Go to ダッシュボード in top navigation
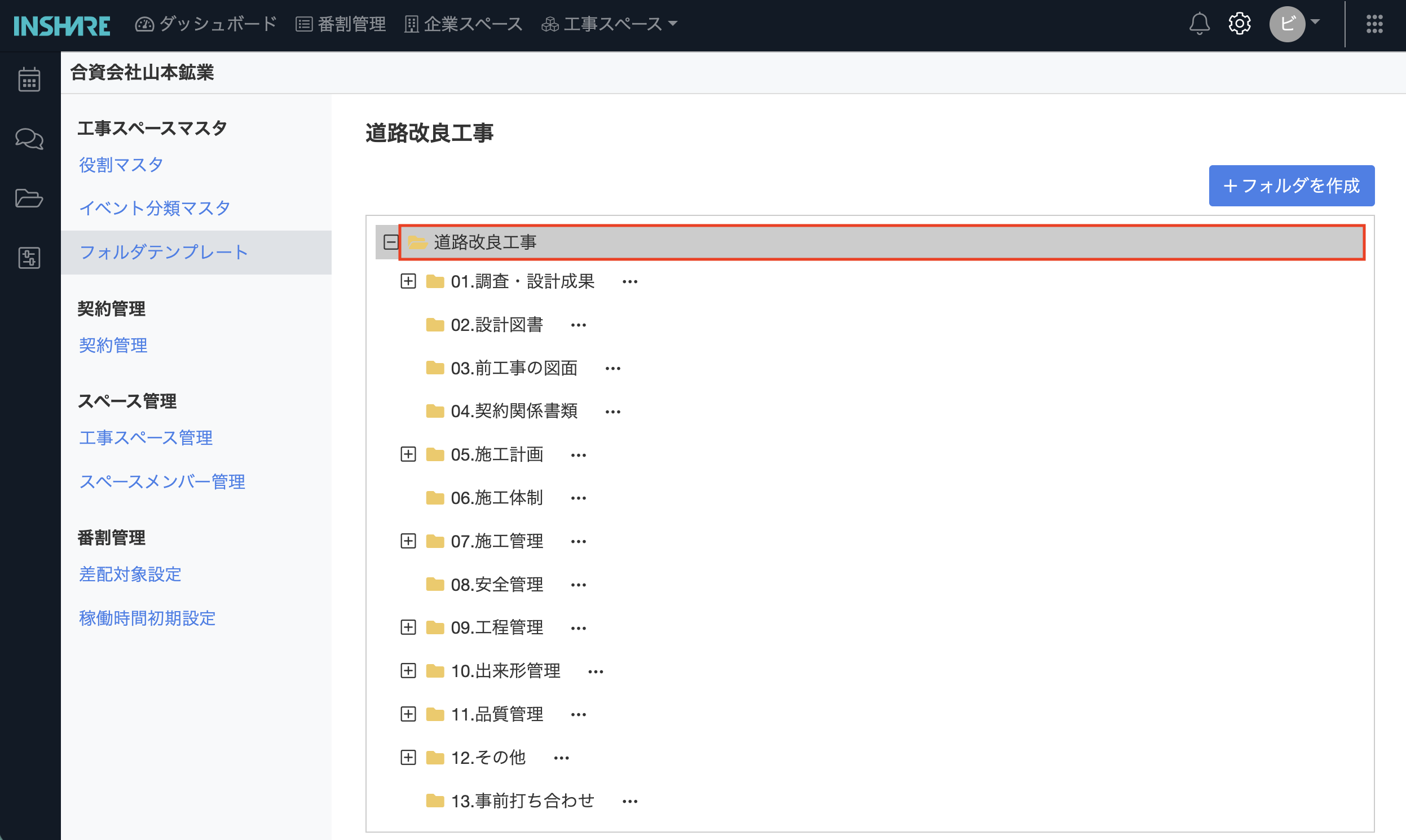 tap(206, 24)
